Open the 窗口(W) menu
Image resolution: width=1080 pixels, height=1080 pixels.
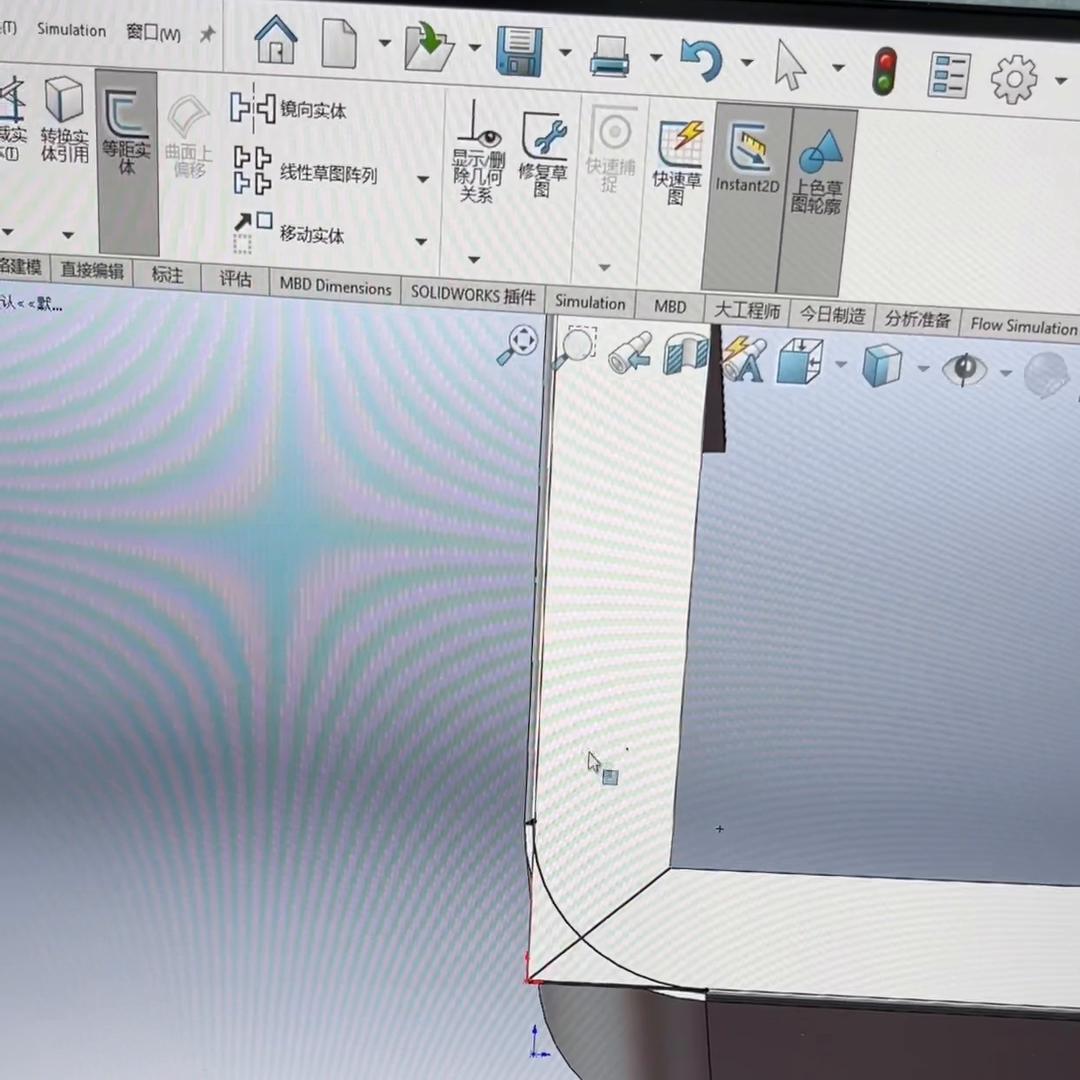[x=152, y=31]
